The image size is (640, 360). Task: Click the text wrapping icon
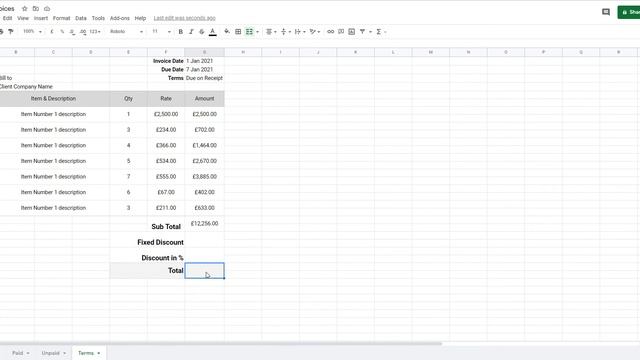click(x=298, y=31)
